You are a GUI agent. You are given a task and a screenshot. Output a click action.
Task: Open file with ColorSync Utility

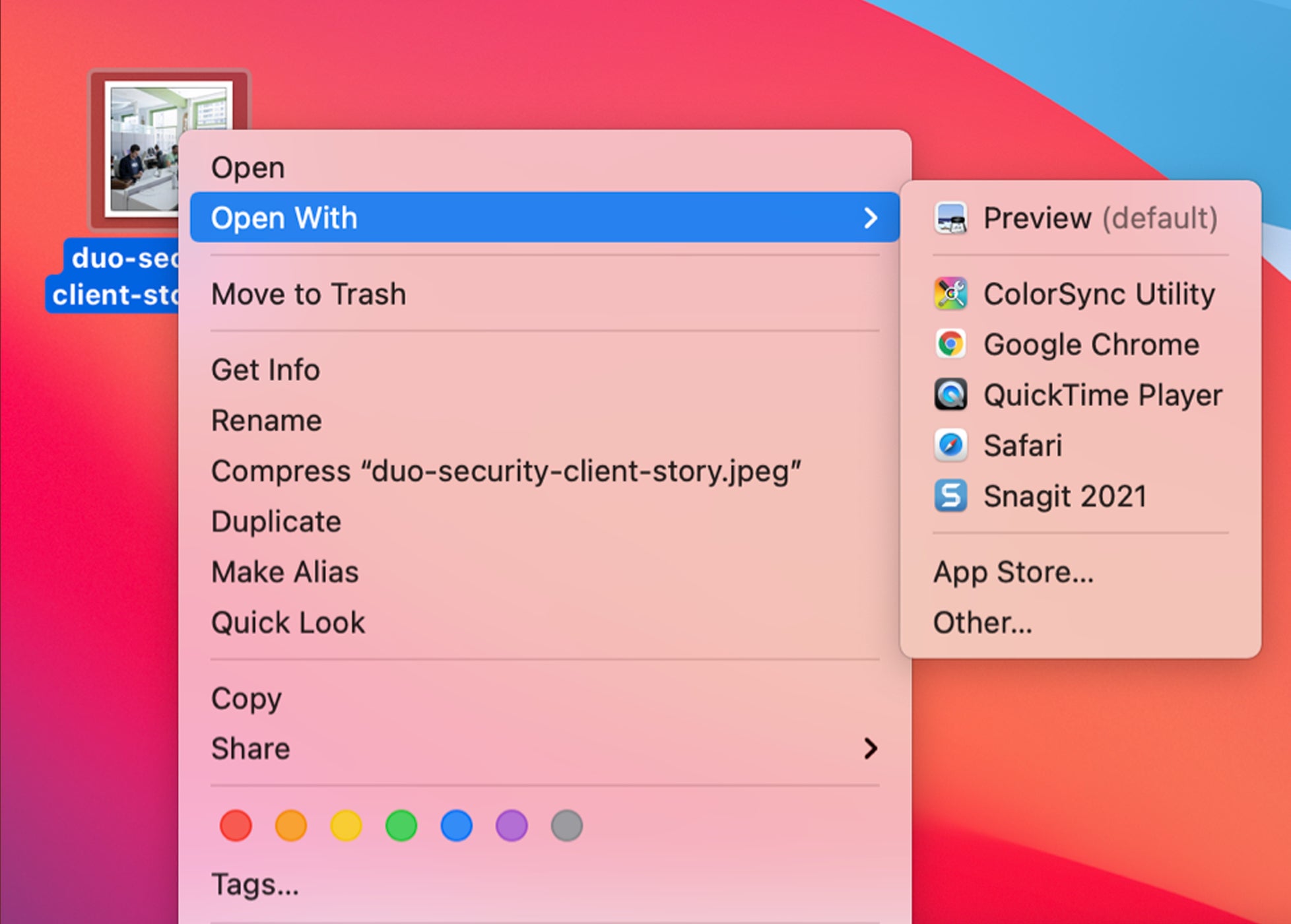click(1080, 294)
